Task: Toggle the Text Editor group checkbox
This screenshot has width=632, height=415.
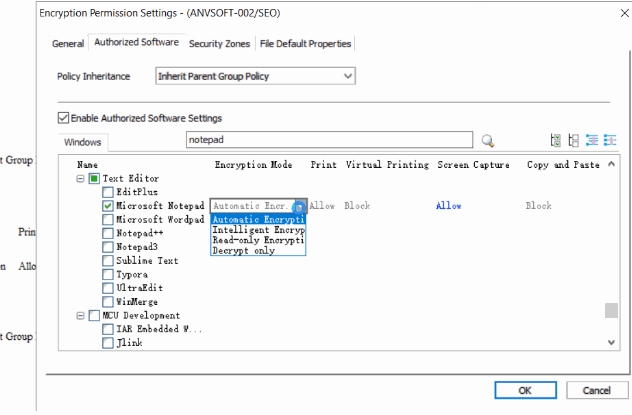Action: click(94, 178)
